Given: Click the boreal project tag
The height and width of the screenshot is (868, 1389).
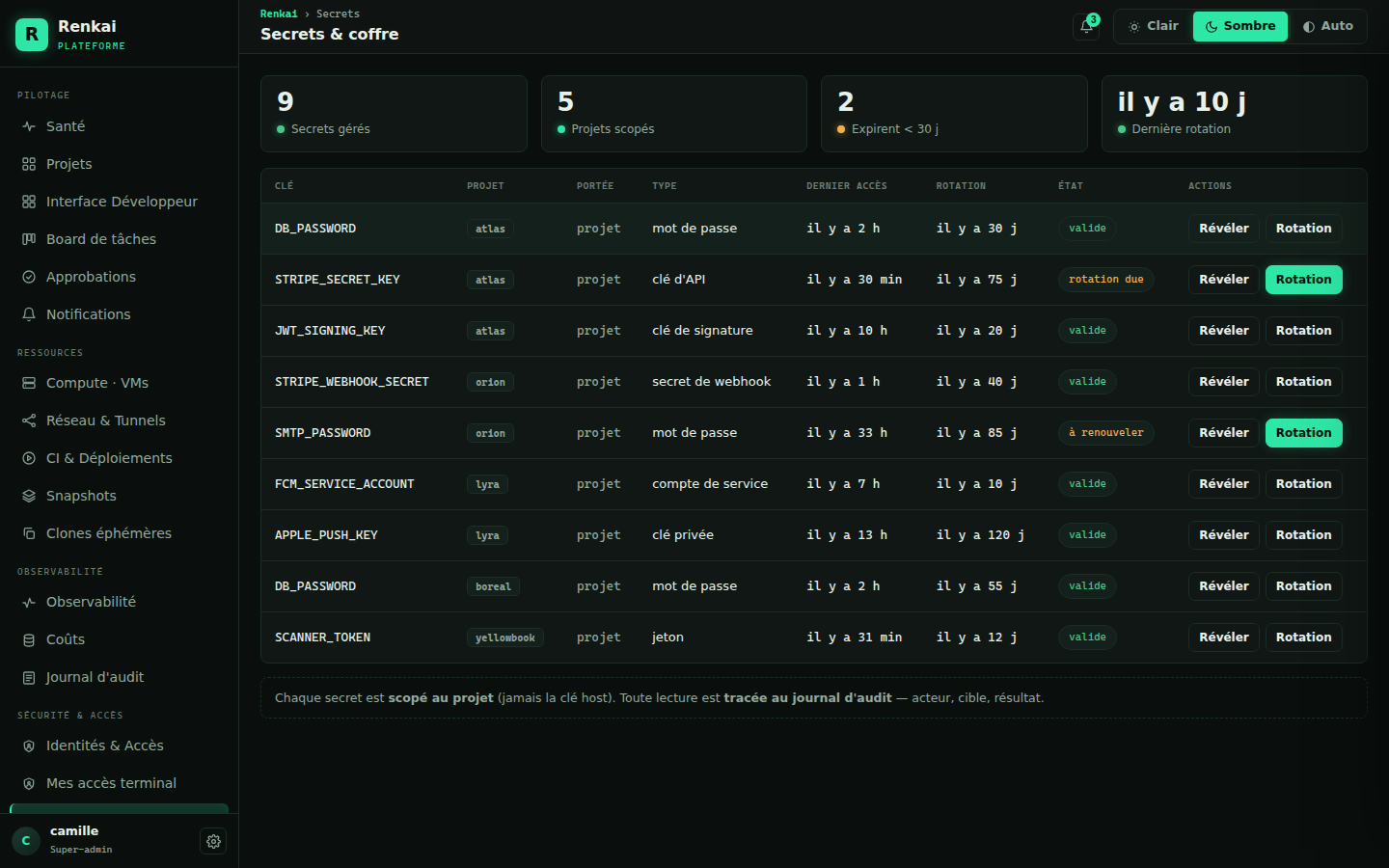Looking at the screenshot, I should point(493,586).
